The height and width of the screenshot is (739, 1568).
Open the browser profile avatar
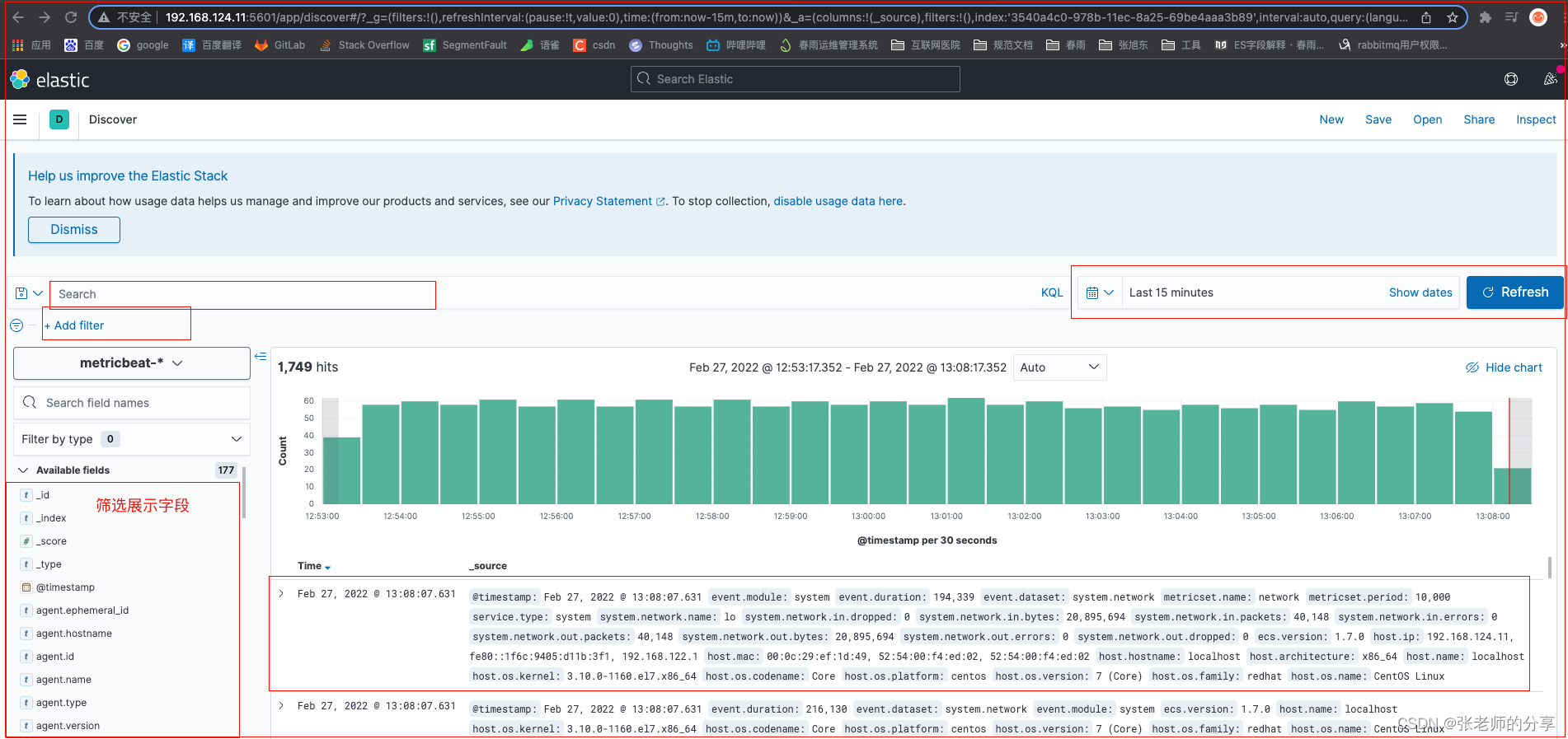pos(1537,17)
